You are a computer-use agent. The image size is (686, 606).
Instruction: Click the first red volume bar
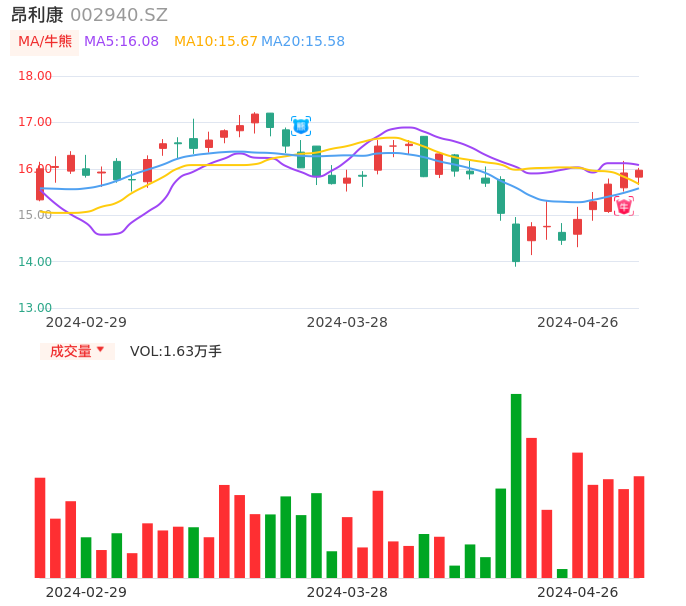[x=40, y=527]
